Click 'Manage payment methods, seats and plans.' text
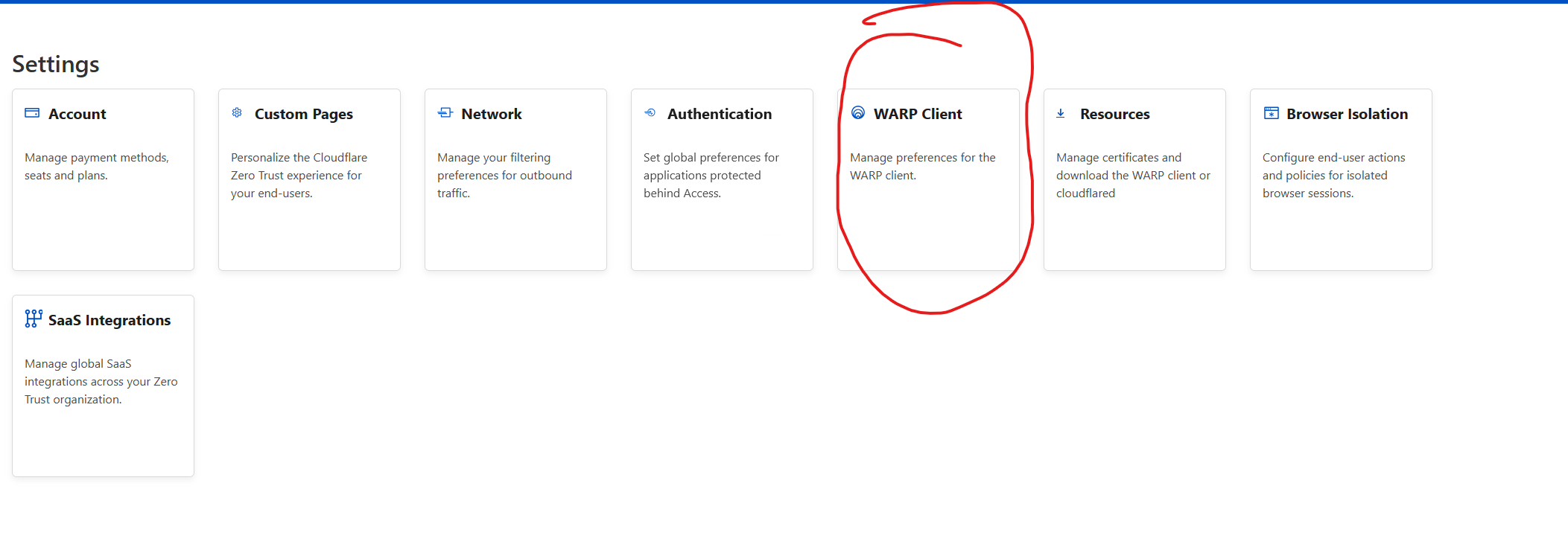Screen dimensions: 1568x556 [x=97, y=167]
